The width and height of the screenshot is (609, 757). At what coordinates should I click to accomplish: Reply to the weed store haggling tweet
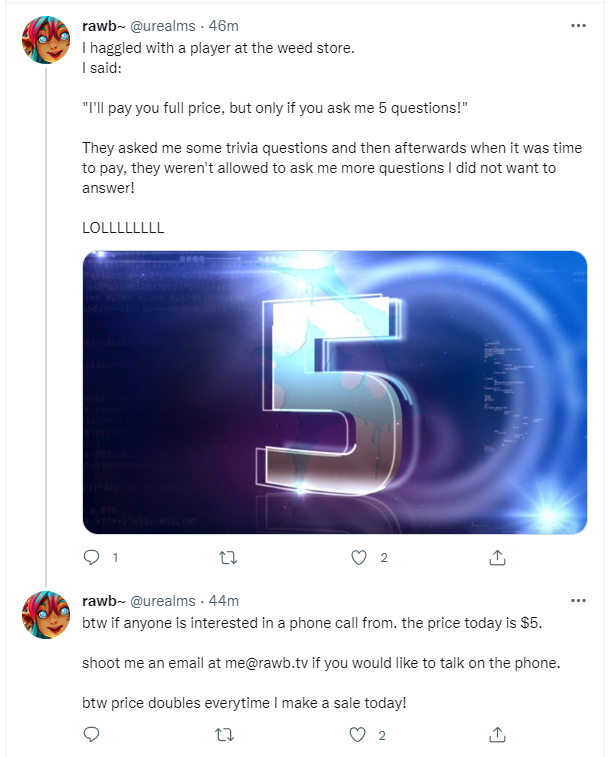tap(92, 558)
